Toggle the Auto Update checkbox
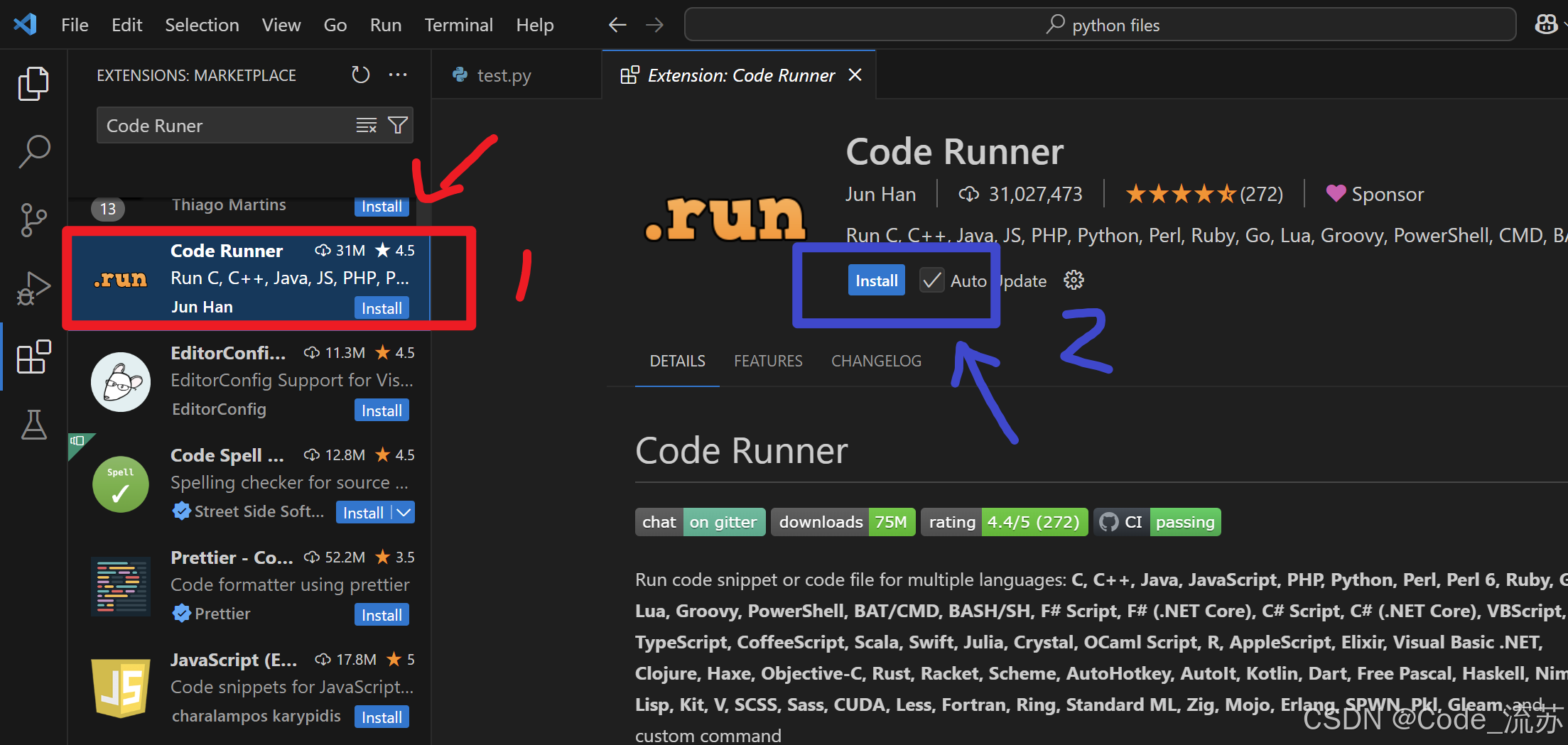The height and width of the screenshot is (745, 1568). (x=932, y=281)
